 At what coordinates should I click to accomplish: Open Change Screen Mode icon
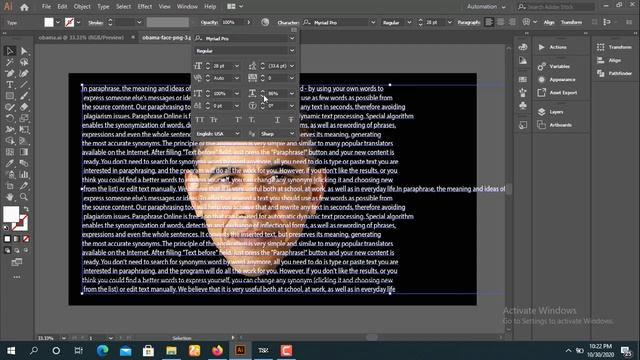click(x=17, y=262)
